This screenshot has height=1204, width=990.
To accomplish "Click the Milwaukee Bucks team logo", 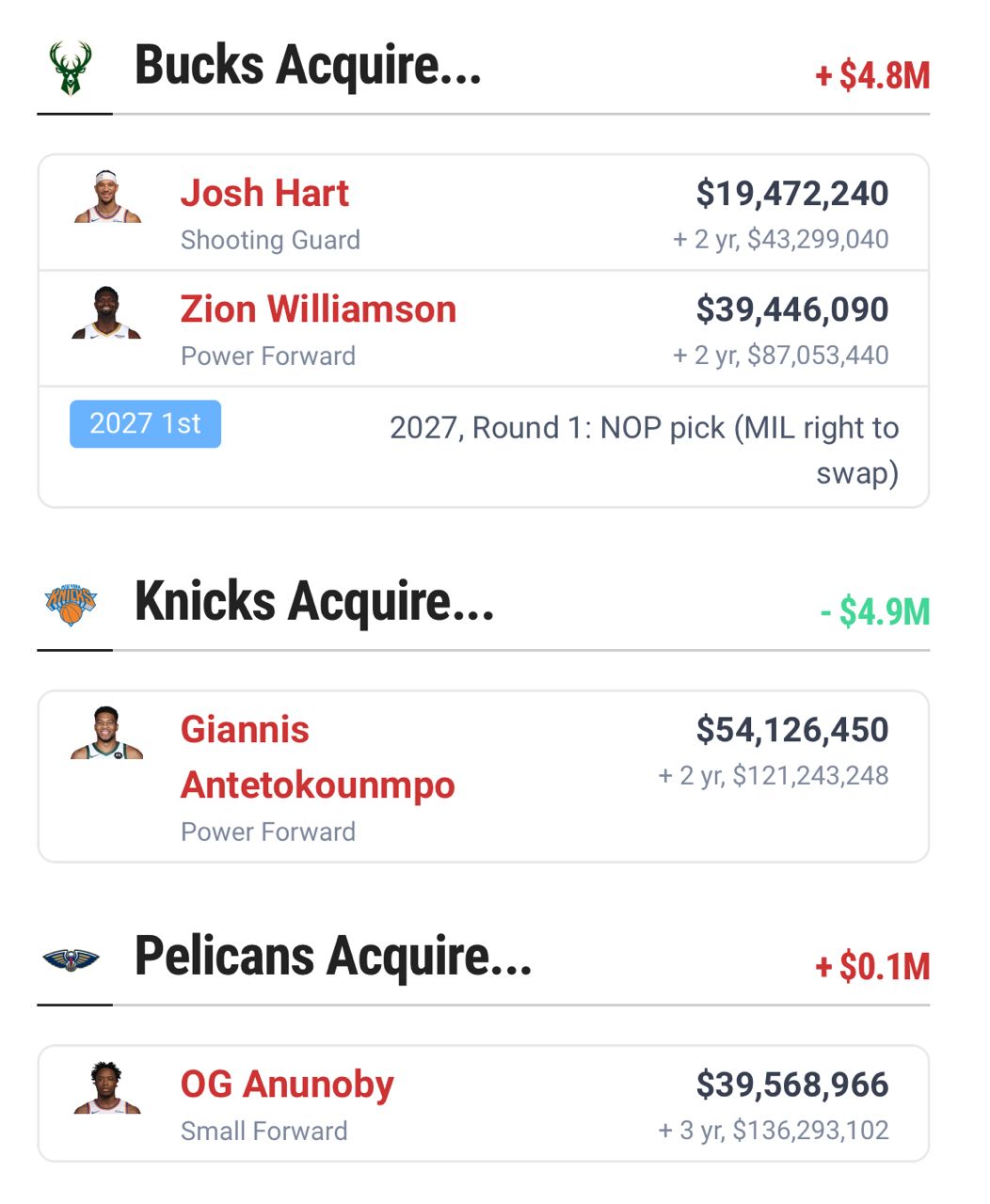I will coord(71,69).
